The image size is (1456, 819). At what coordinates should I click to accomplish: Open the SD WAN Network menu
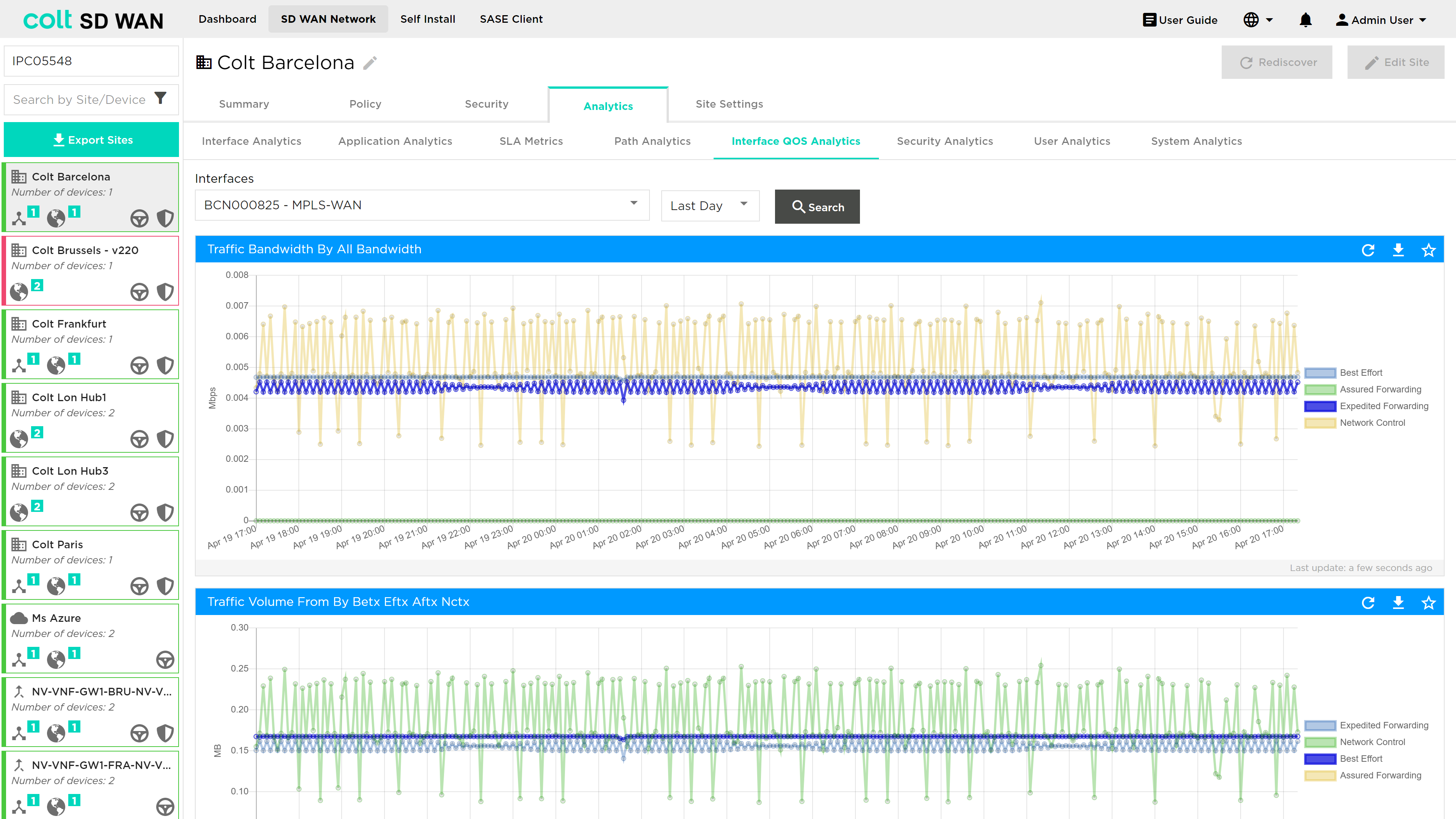[x=328, y=19]
